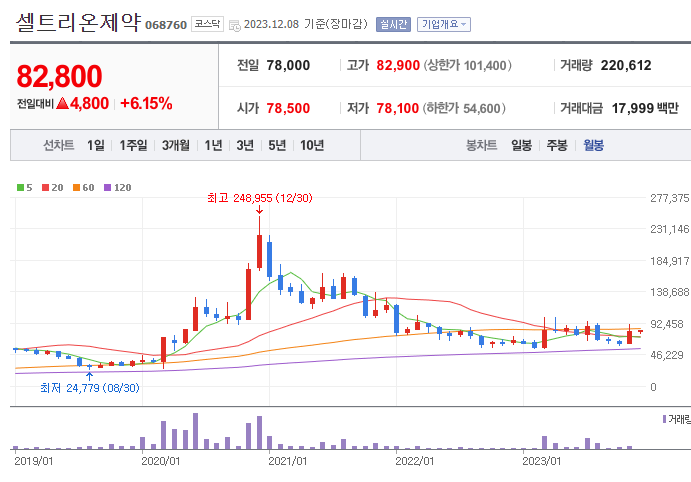Click the orange 60-period moving average swatch
Screen dimensions: 691x482
tap(76, 188)
